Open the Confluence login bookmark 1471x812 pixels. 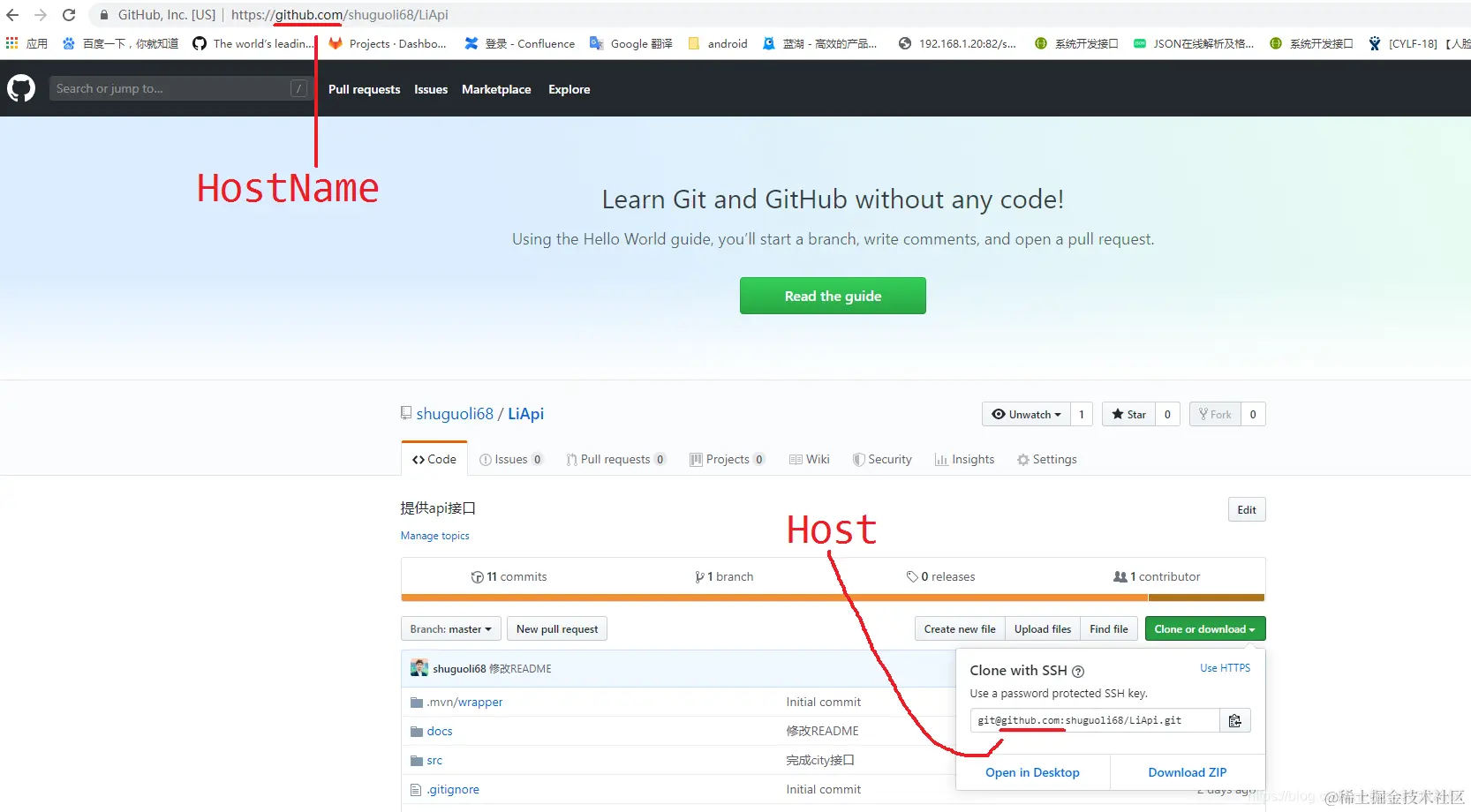(x=519, y=43)
